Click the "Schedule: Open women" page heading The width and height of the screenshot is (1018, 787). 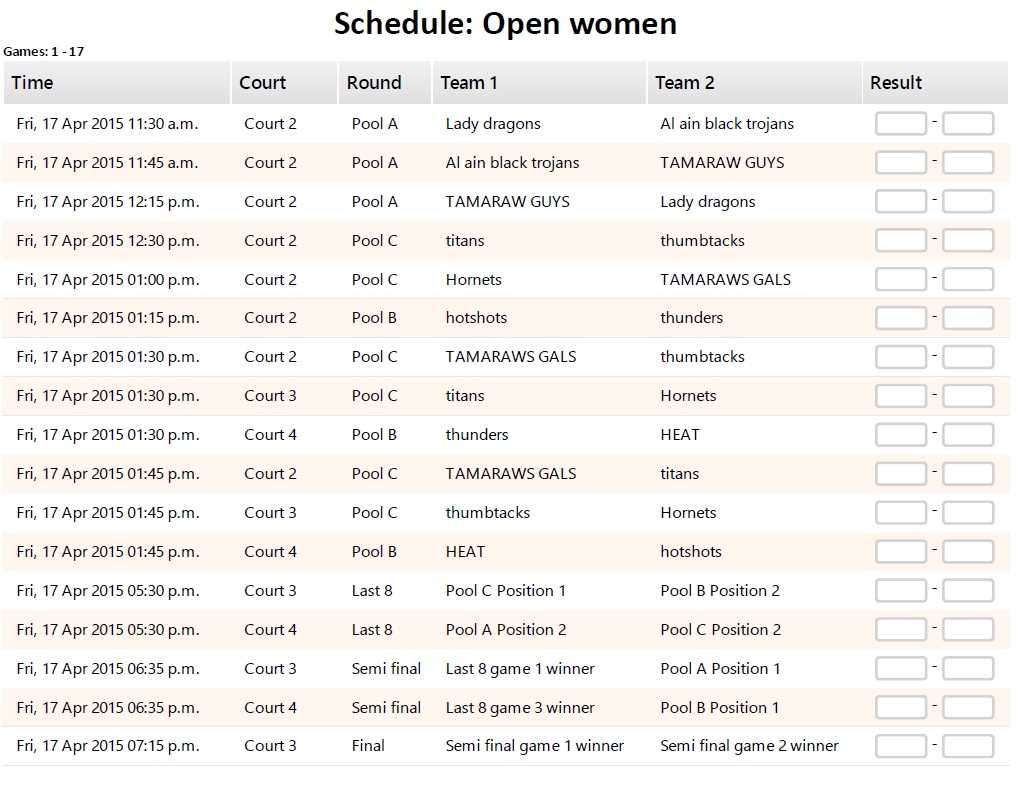[505, 23]
